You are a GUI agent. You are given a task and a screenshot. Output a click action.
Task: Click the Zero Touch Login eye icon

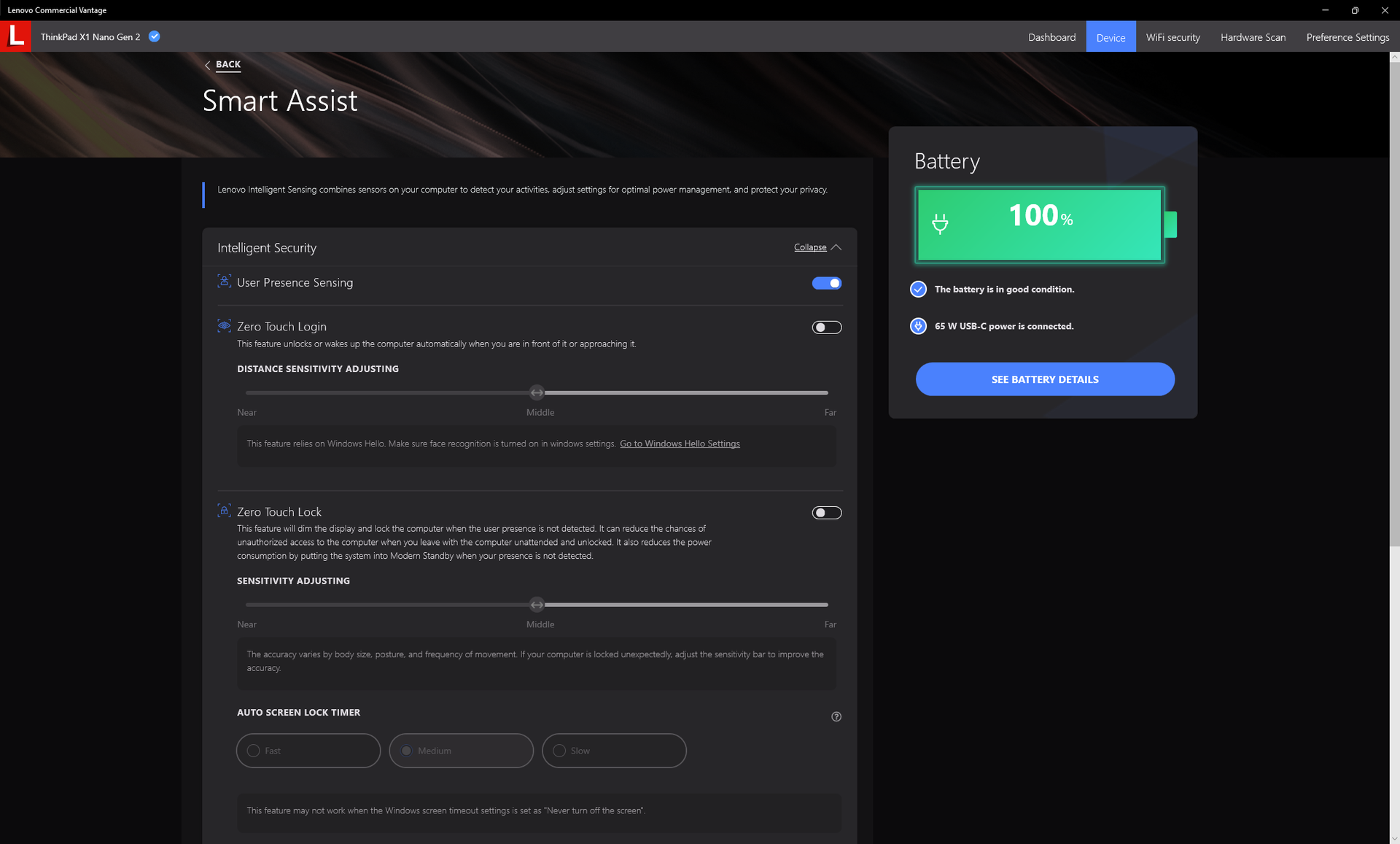click(224, 325)
